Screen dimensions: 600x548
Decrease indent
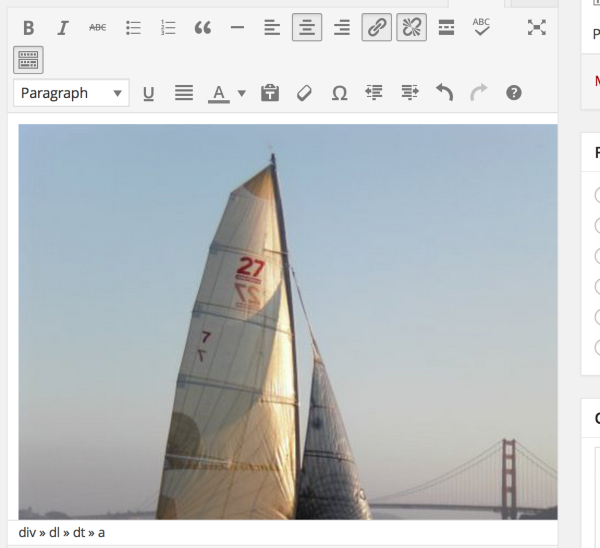374,93
